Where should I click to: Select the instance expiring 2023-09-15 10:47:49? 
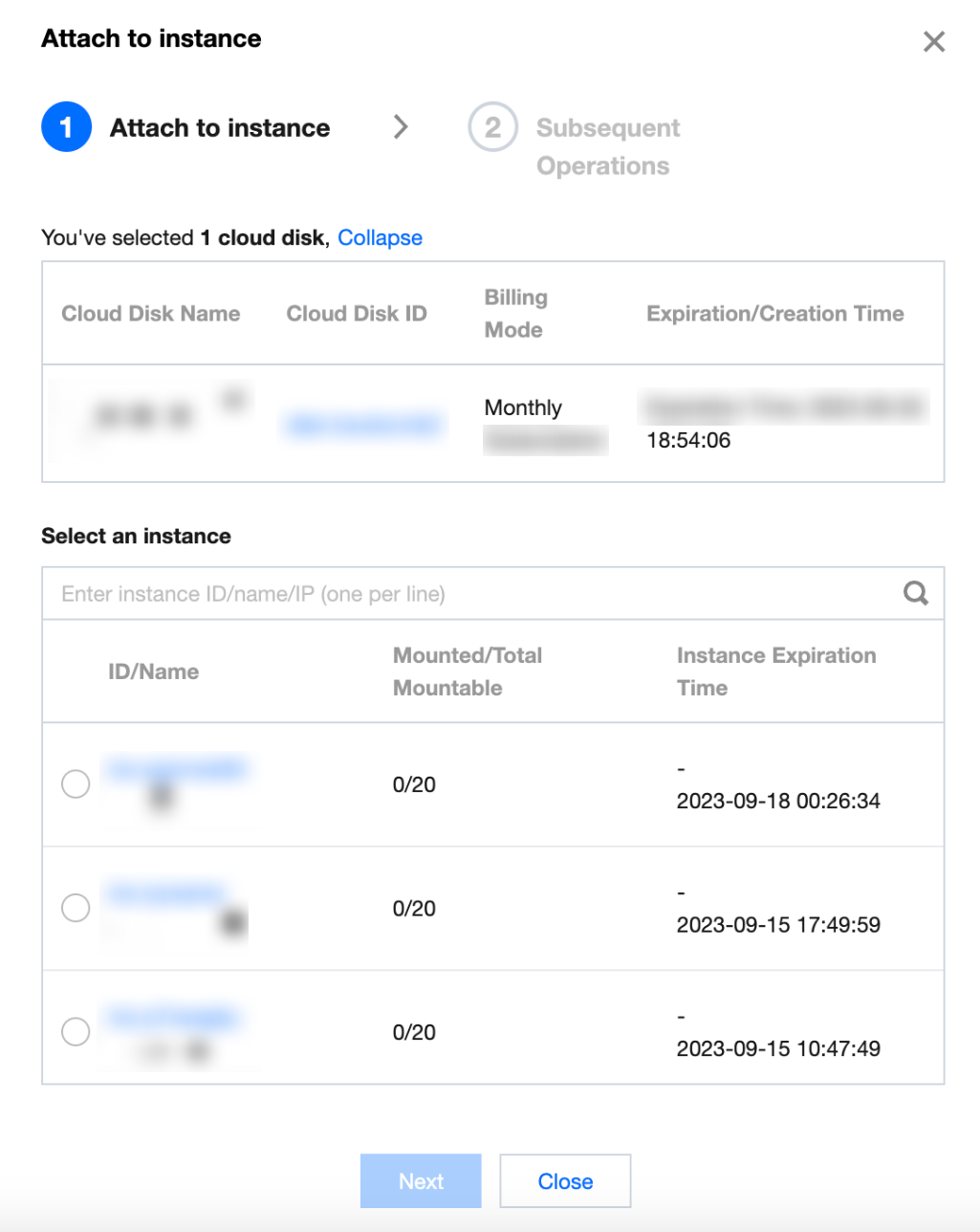tap(76, 1032)
